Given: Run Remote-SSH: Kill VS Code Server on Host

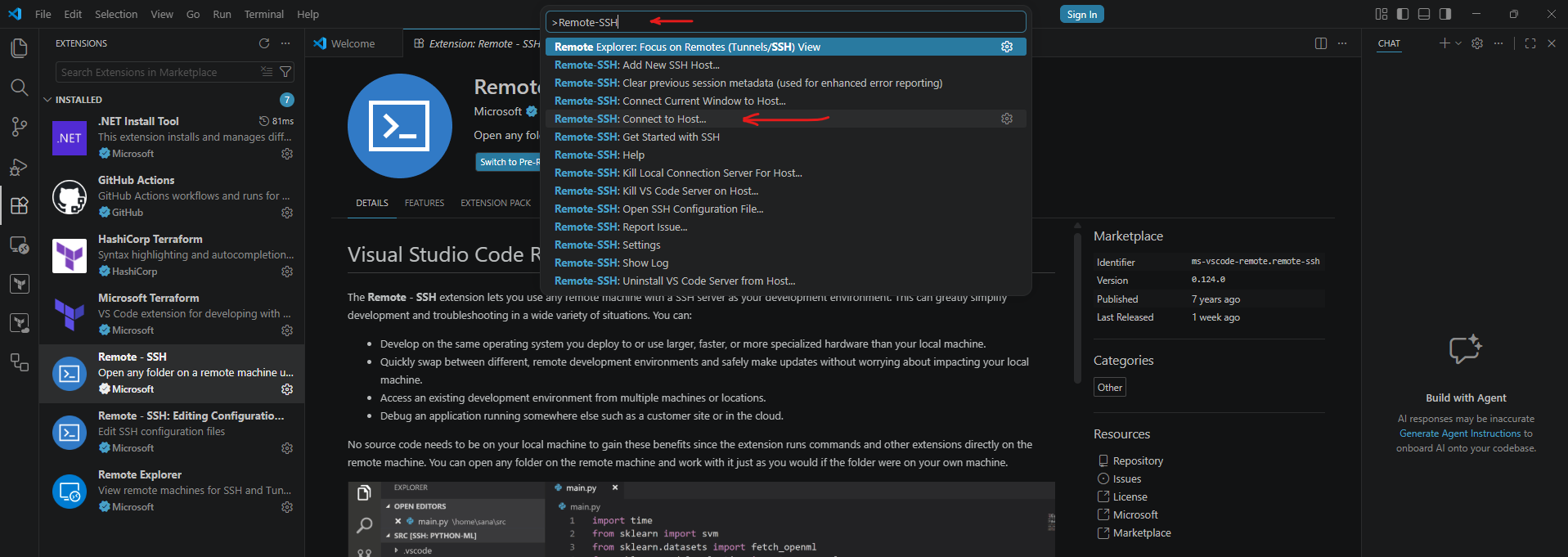Looking at the screenshot, I should pyautogui.click(x=785, y=191).
